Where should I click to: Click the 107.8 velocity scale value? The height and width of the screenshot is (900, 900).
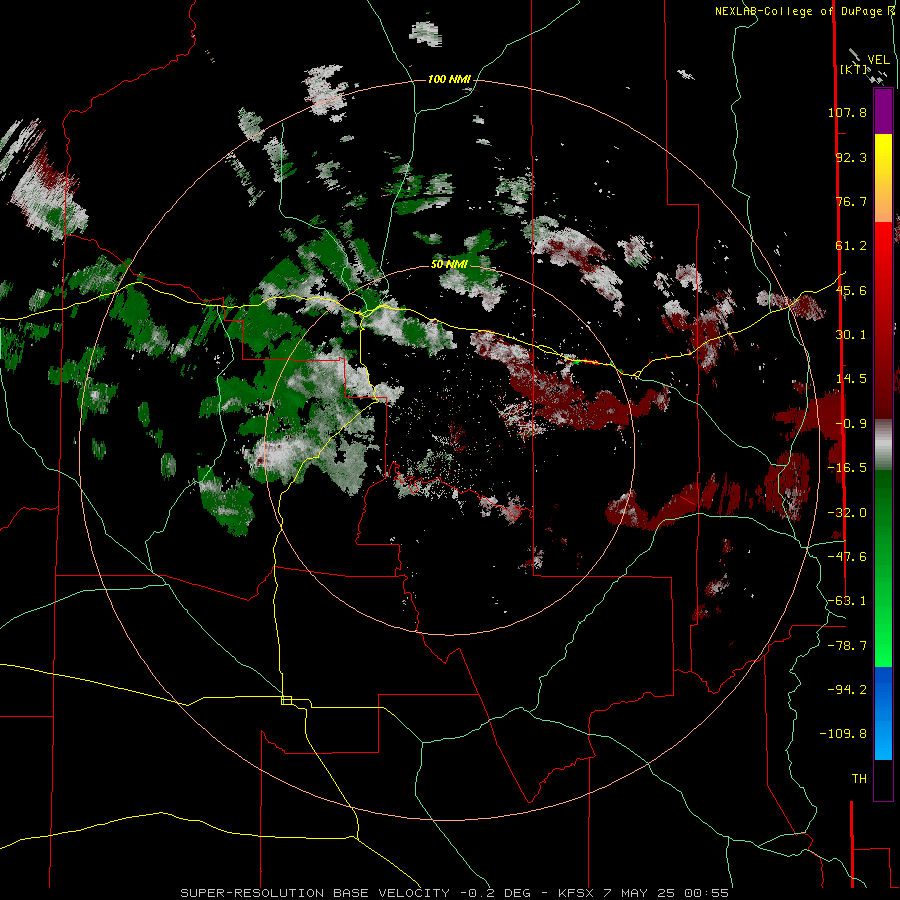tap(847, 112)
